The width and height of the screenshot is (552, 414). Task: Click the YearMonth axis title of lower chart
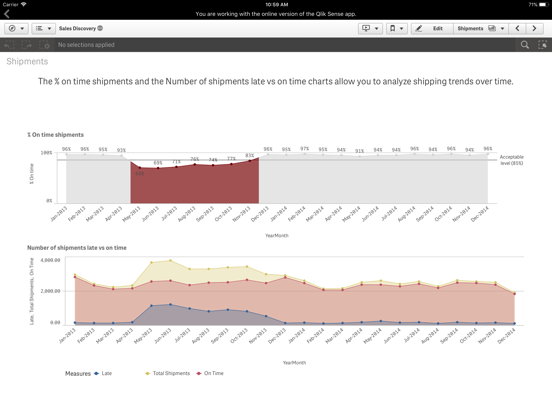tap(294, 363)
